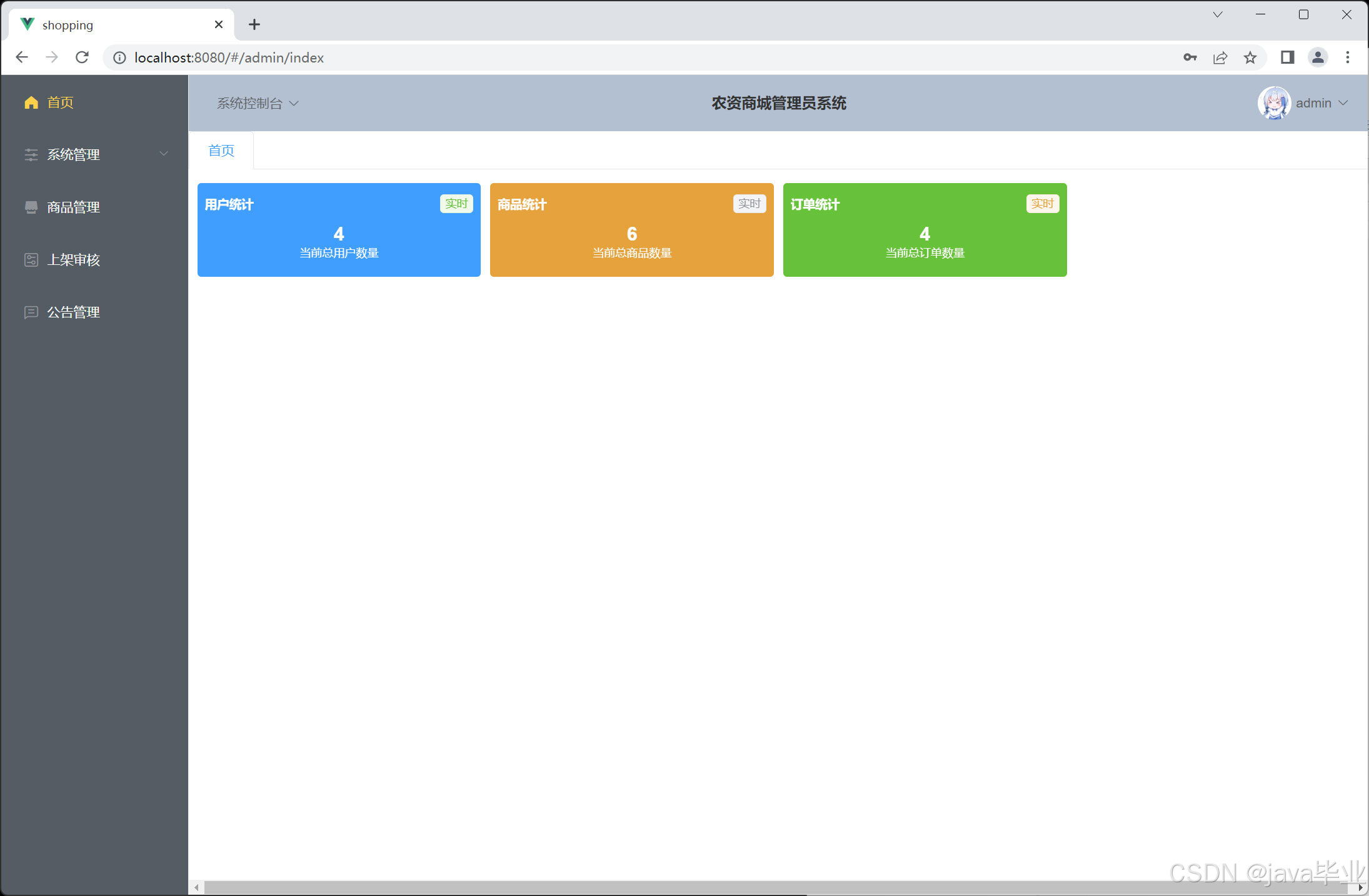Switch to the 首页 content tab
Viewport: 1369px width, 896px height.
pos(220,150)
